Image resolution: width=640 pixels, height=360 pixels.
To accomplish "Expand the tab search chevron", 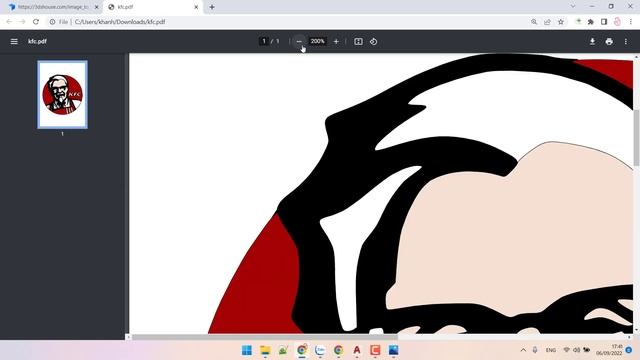I will click(x=573, y=7).
